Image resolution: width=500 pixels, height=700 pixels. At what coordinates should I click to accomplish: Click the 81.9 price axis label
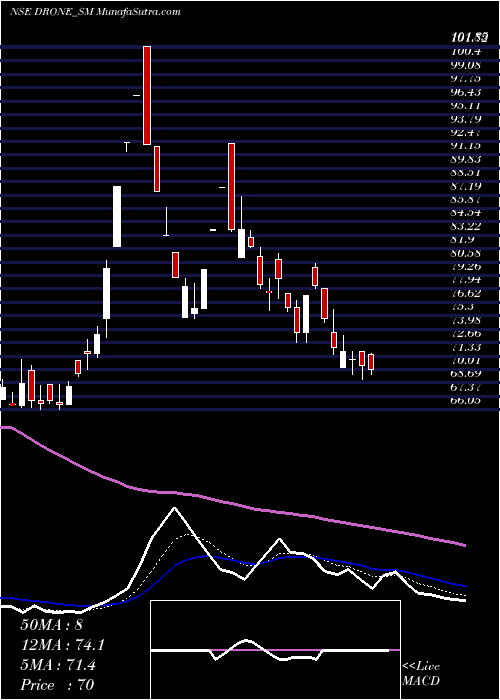point(462,240)
